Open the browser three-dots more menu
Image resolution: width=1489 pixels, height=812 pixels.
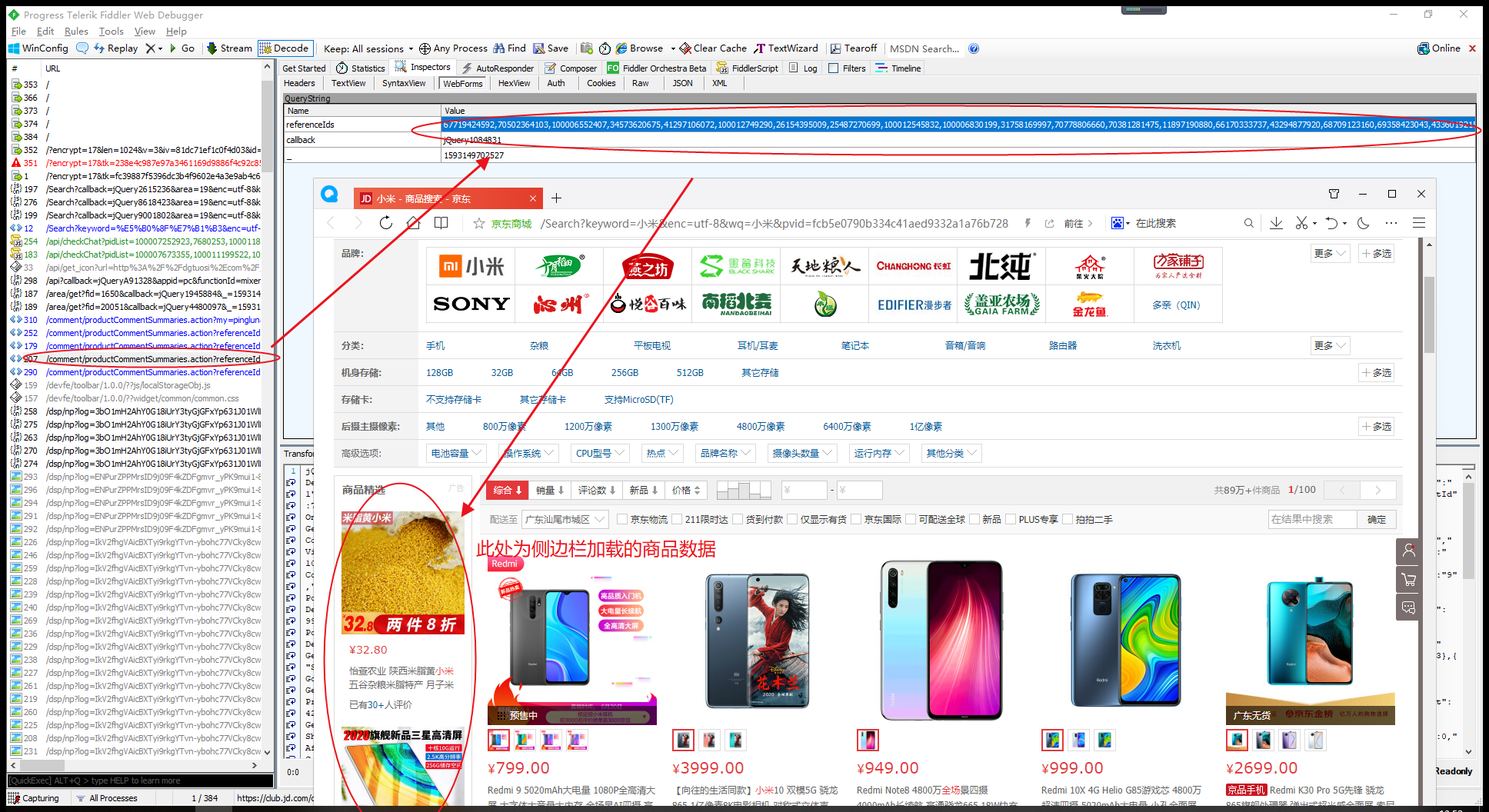(1391, 223)
